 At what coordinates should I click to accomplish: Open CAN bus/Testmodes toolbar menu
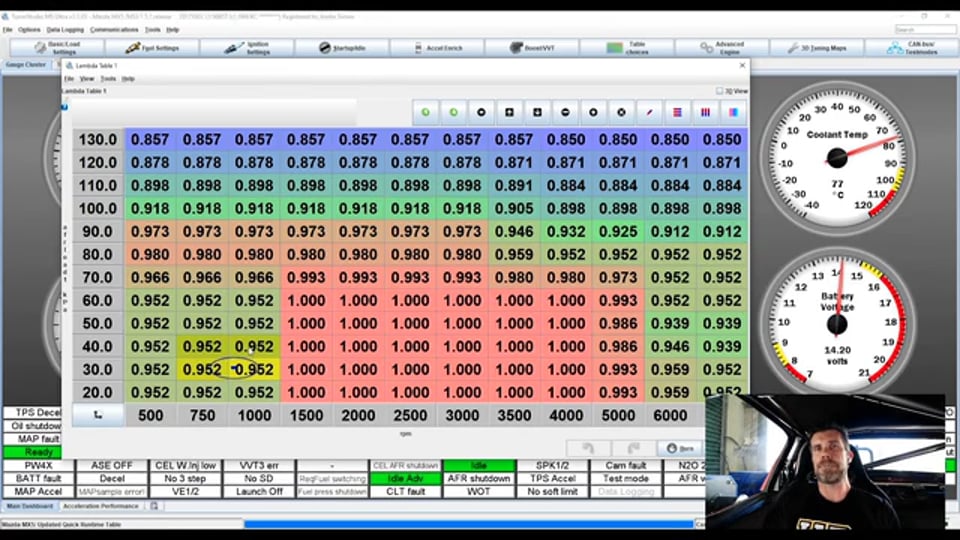pyautogui.click(x=912, y=48)
